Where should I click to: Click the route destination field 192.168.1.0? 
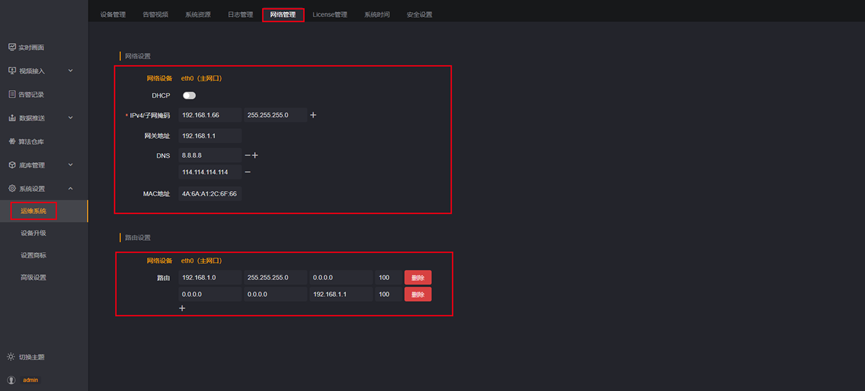pyautogui.click(x=210, y=277)
